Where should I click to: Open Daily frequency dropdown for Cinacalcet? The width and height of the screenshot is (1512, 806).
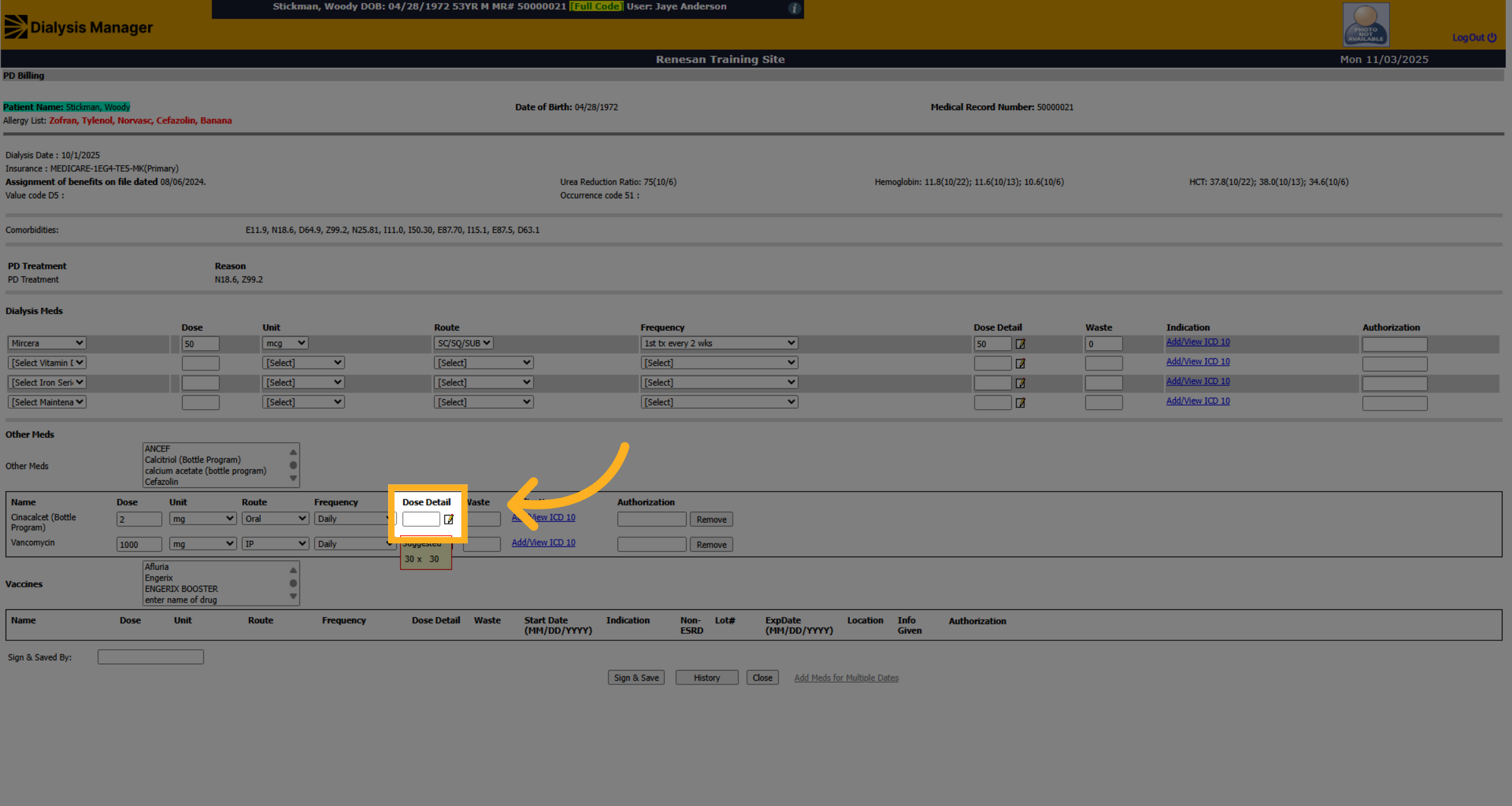(354, 518)
